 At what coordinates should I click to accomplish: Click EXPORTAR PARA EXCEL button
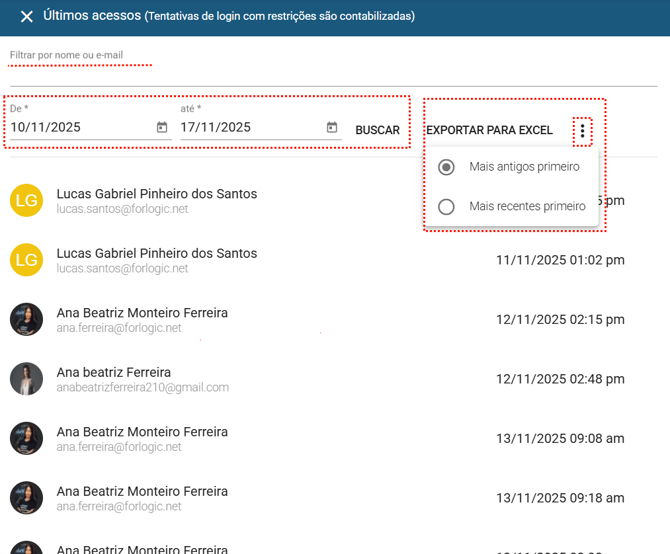coord(489,131)
